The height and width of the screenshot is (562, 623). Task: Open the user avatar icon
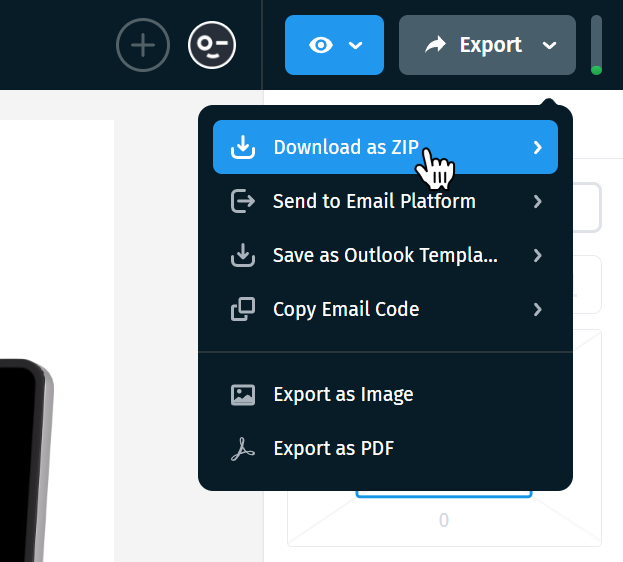coord(212,45)
